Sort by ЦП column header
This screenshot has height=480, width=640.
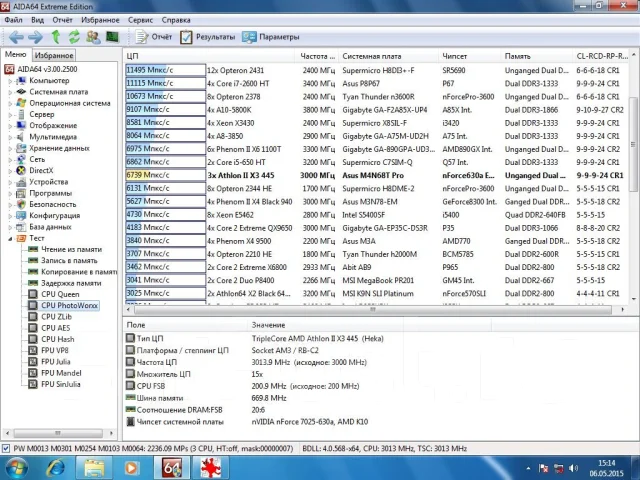209,56
